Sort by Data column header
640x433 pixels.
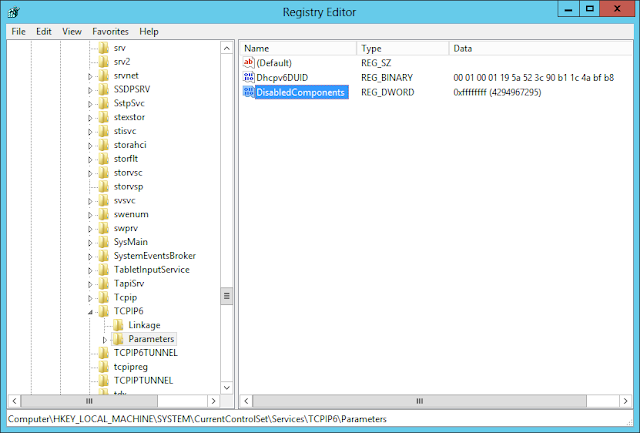(x=540, y=48)
